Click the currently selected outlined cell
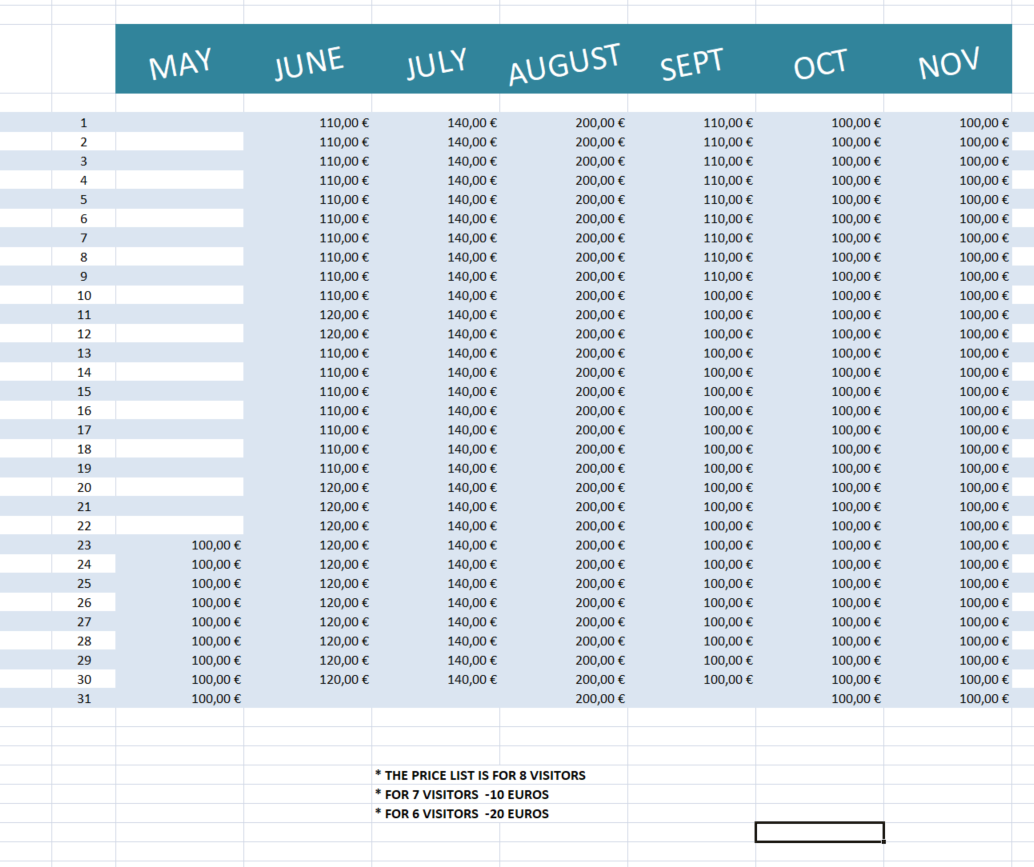Image resolution: width=1034 pixels, height=867 pixels. [x=820, y=832]
